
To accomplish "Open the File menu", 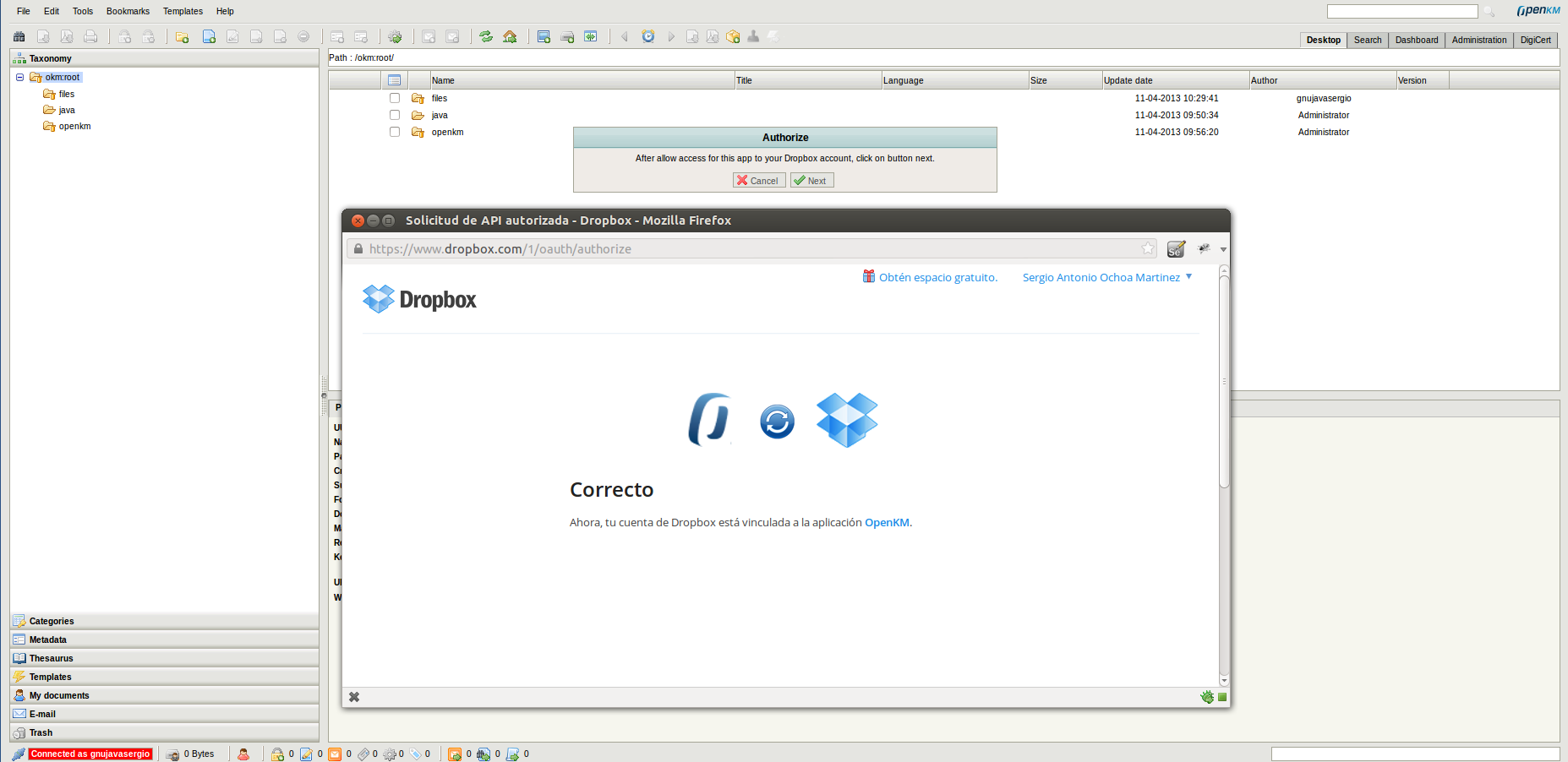I will (x=24, y=11).
